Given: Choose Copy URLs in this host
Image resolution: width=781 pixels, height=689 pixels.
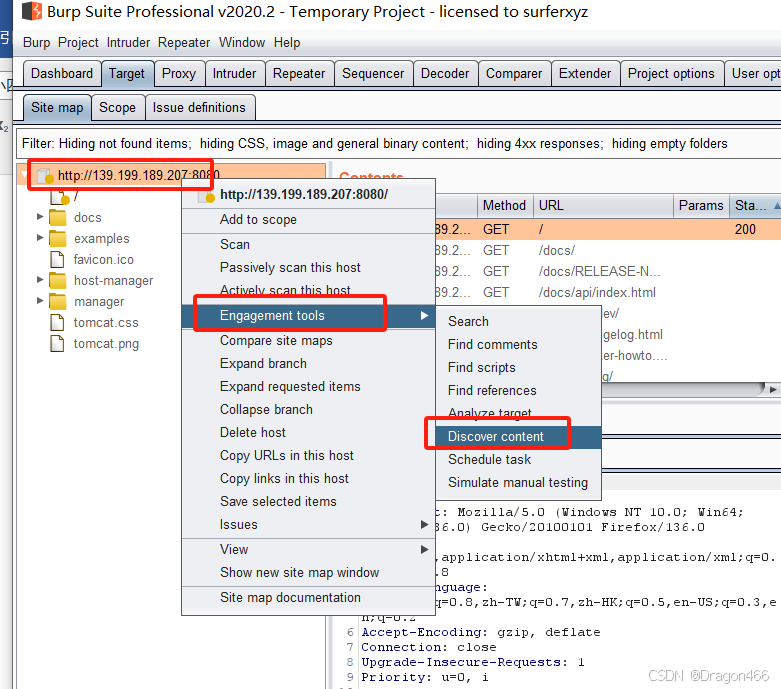Looking at the screenshot, I should pyautogui.click(x=308, y=455).
